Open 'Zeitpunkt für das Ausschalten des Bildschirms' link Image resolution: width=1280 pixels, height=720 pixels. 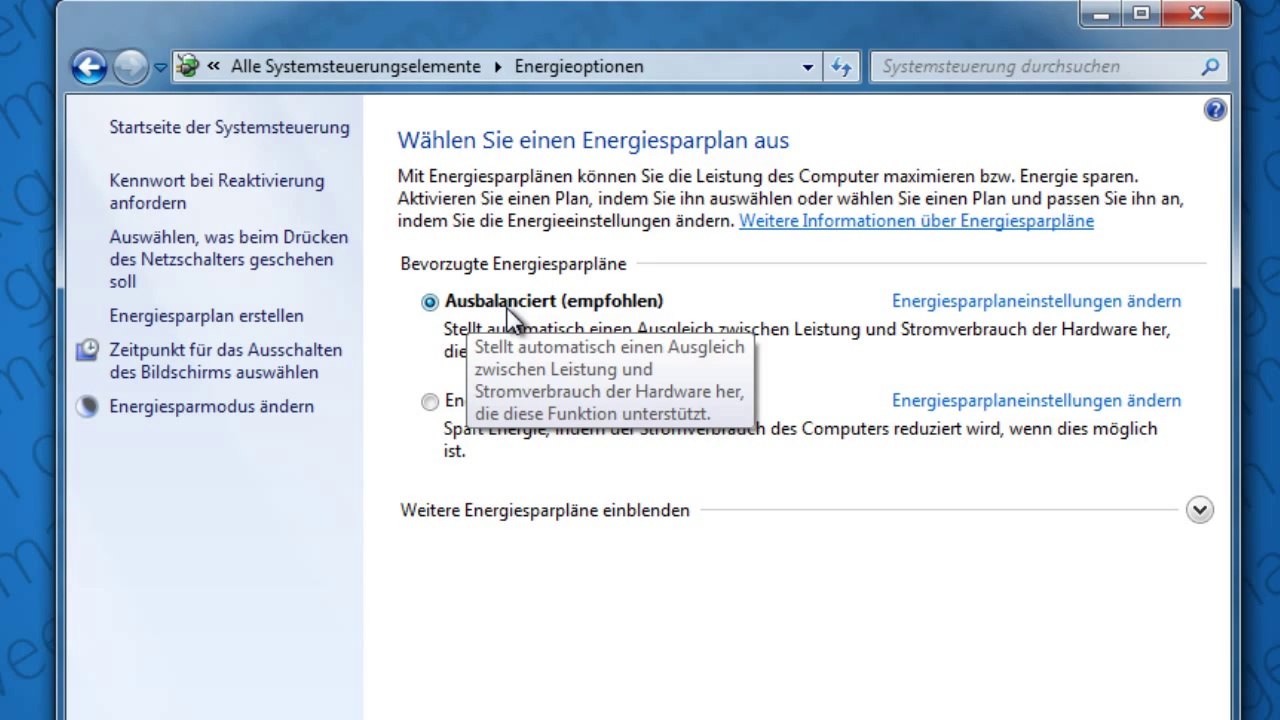point(225,361)
